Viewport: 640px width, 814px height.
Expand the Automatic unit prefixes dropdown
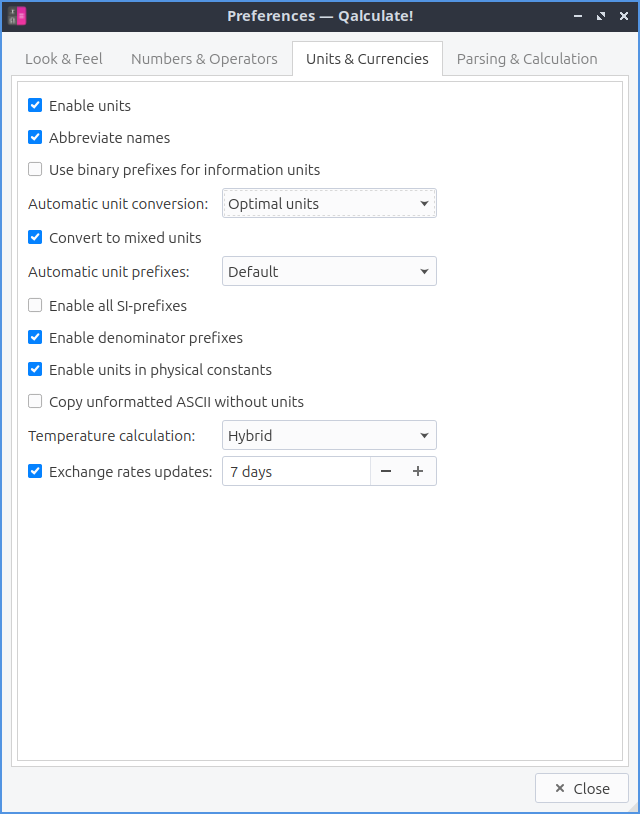click(x=329, y=272)
